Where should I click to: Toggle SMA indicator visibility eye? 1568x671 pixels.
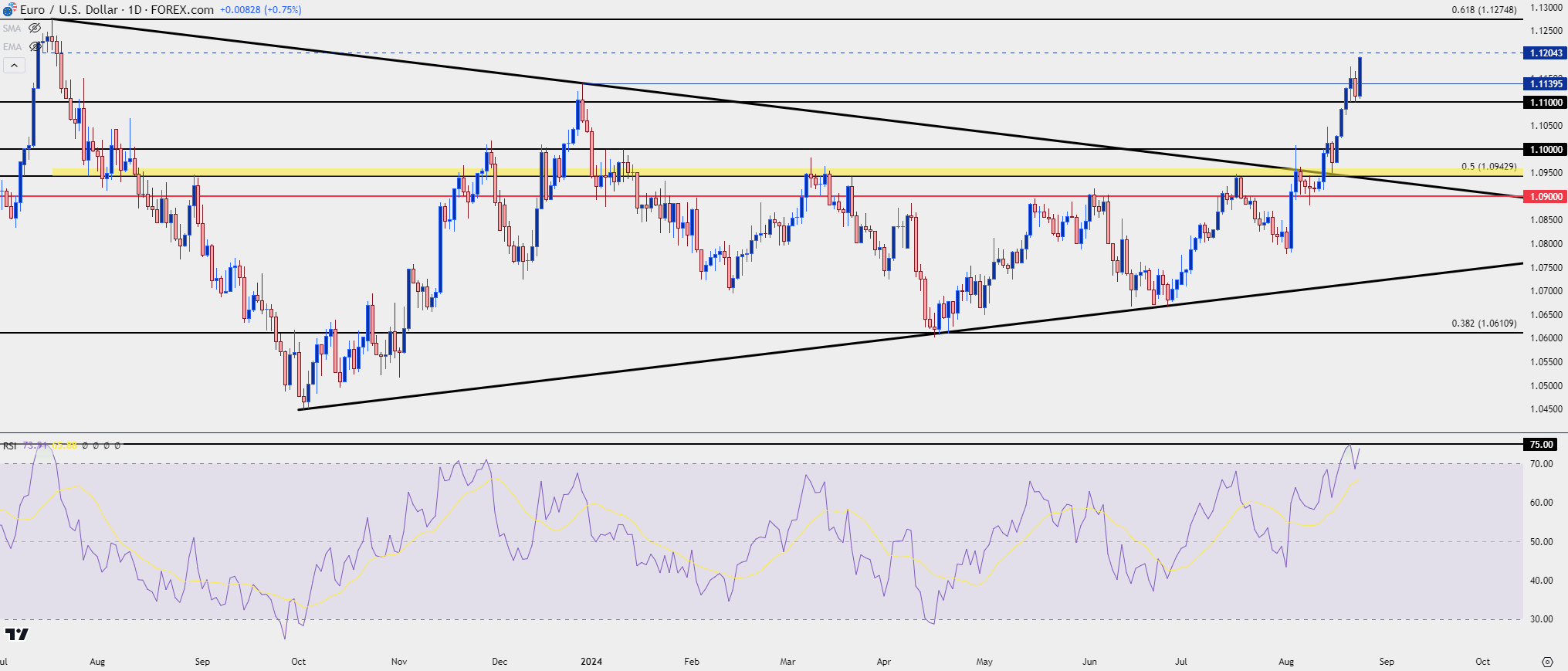click(35, 28)
